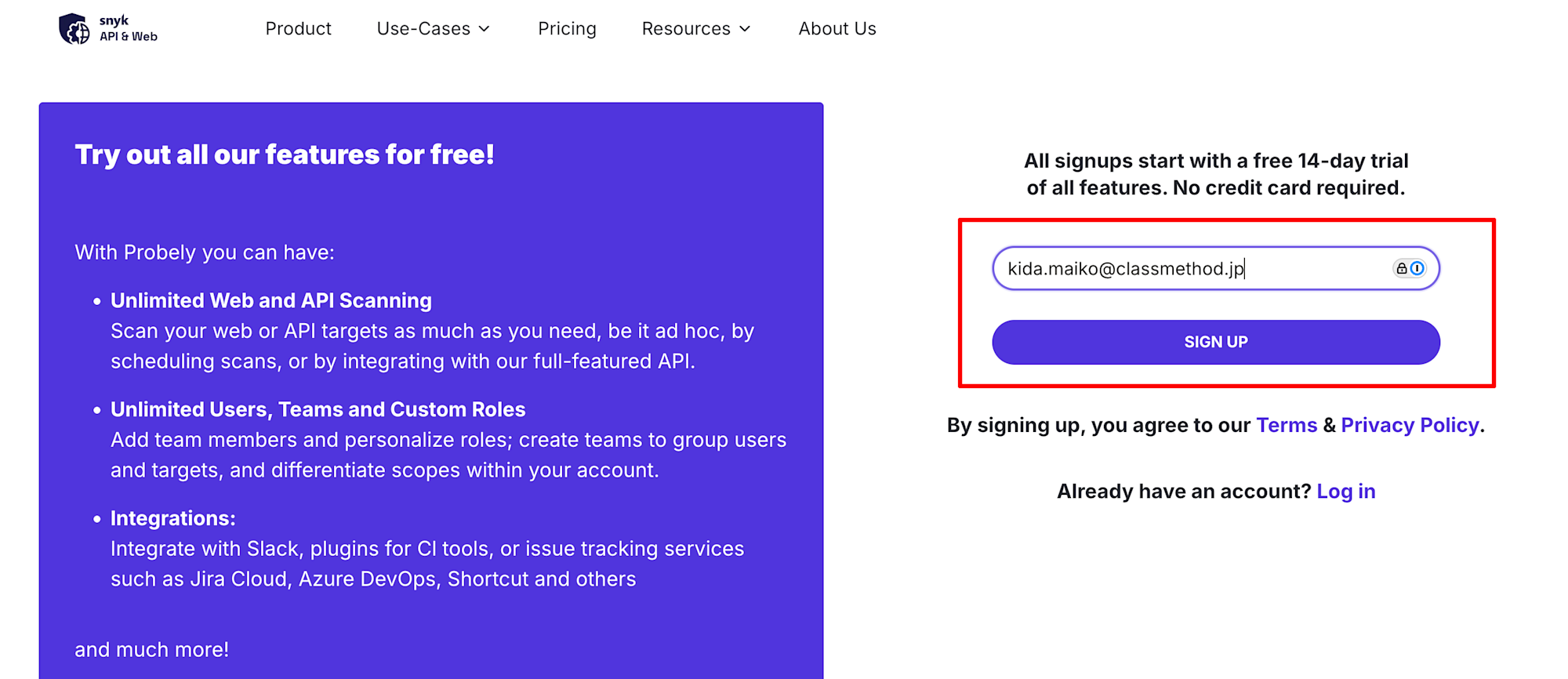Image resolution: width=1568 pixels, height=679 pixels.
Task: Open the Product page
Action: (x=299, y=29)
